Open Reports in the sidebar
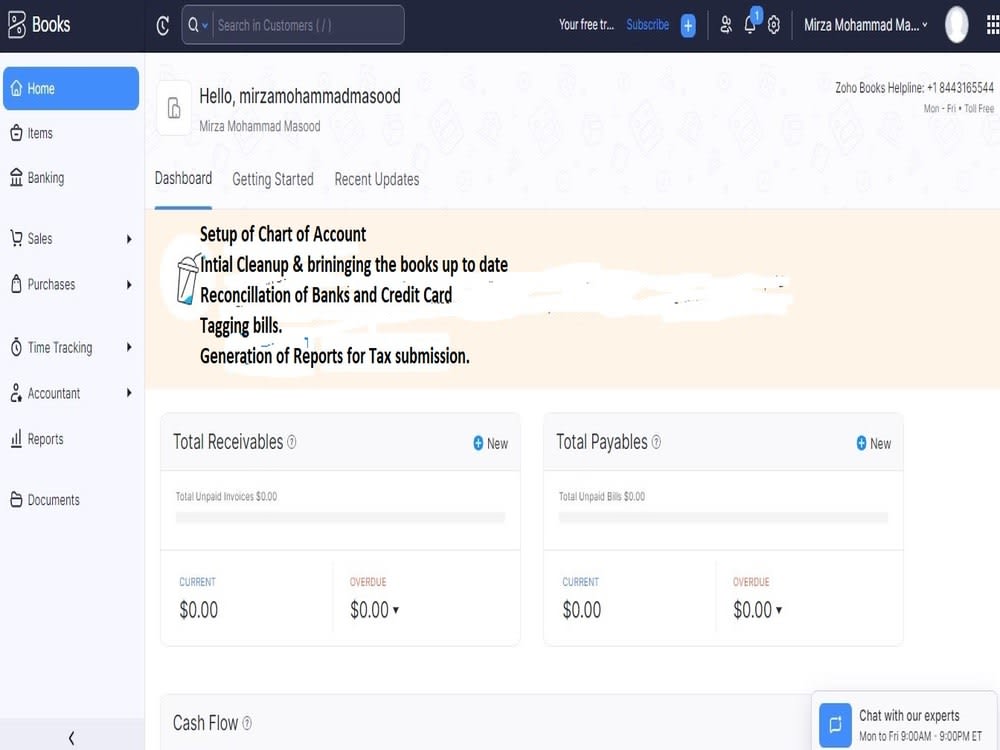Image resolution: width=1000 pixels, height=750 pixels. (x=71, y=439)
